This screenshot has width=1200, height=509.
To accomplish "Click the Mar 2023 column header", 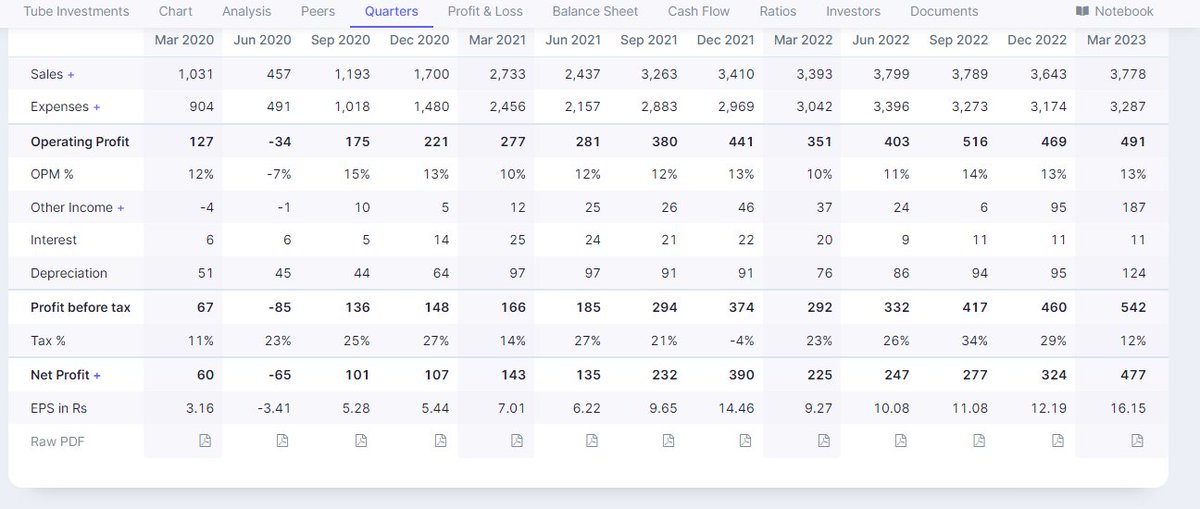I will 1116,40.
